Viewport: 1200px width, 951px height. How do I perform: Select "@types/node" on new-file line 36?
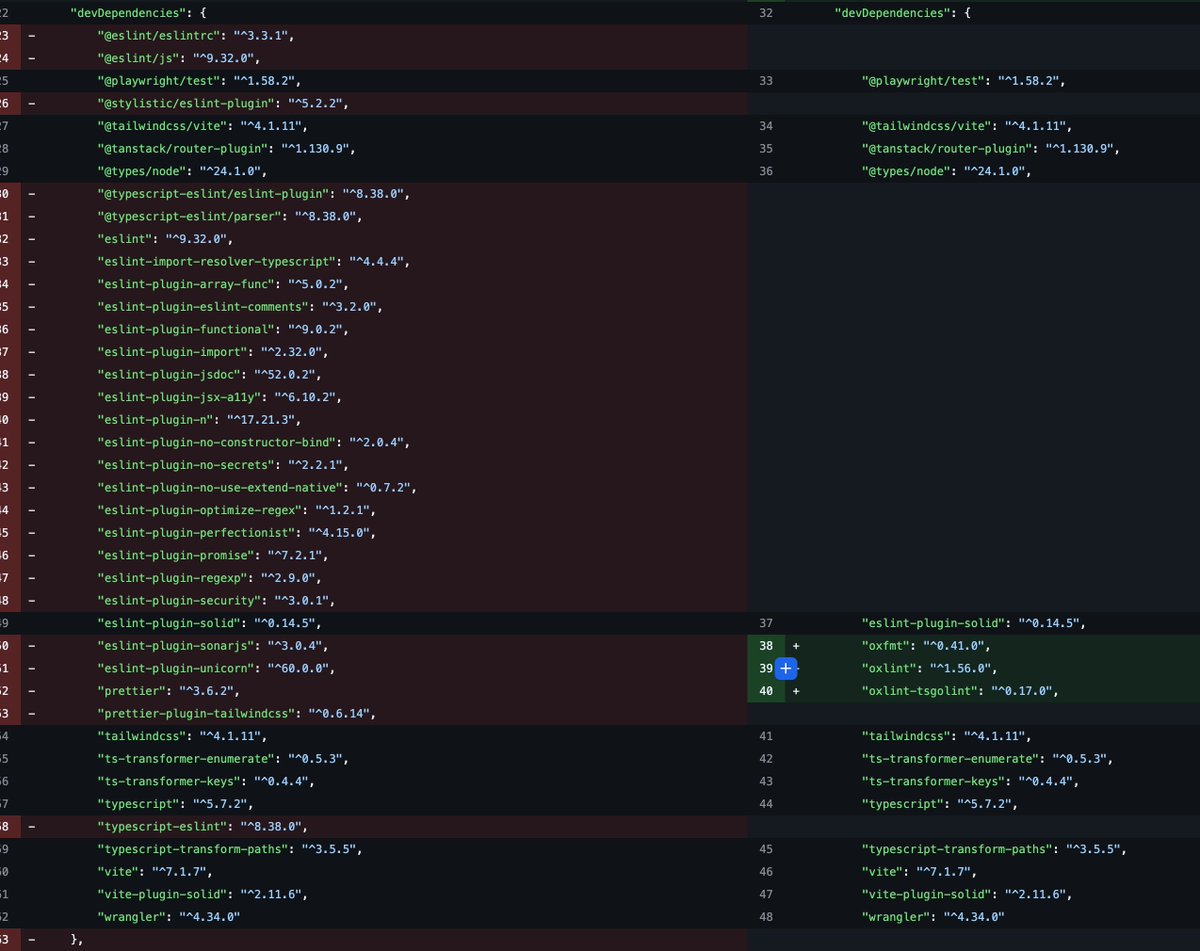(908, 171)
